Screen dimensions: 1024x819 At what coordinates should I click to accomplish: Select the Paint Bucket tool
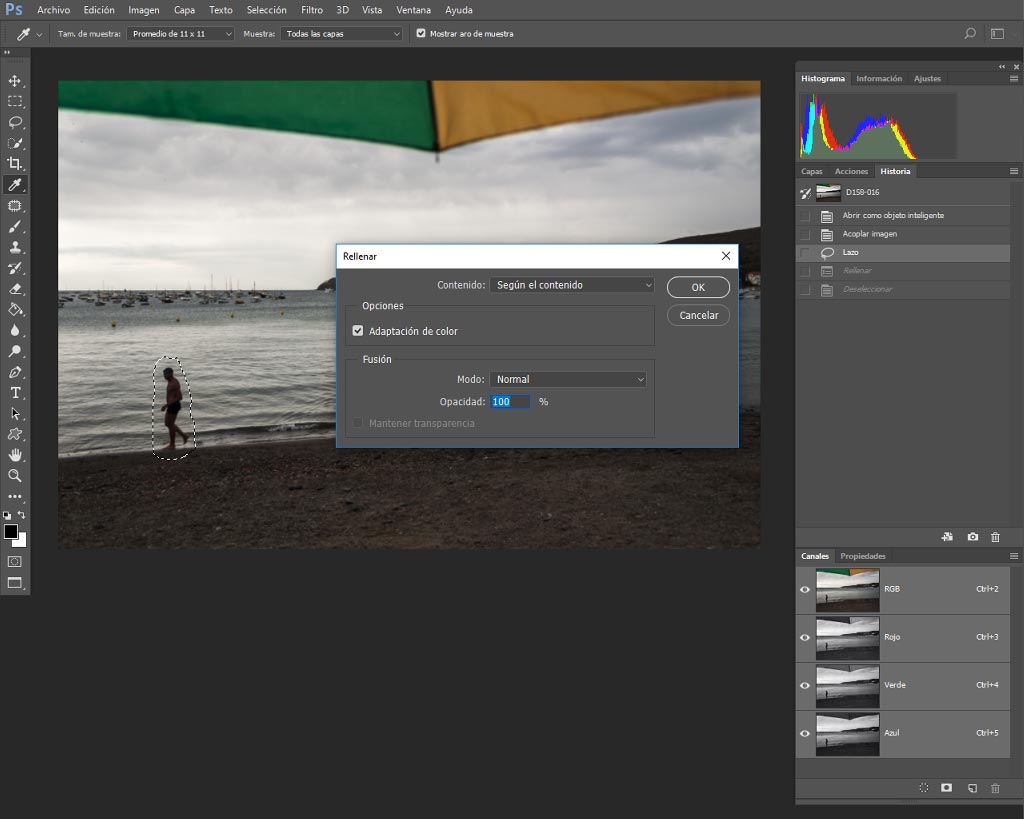(x=14, y=310)
